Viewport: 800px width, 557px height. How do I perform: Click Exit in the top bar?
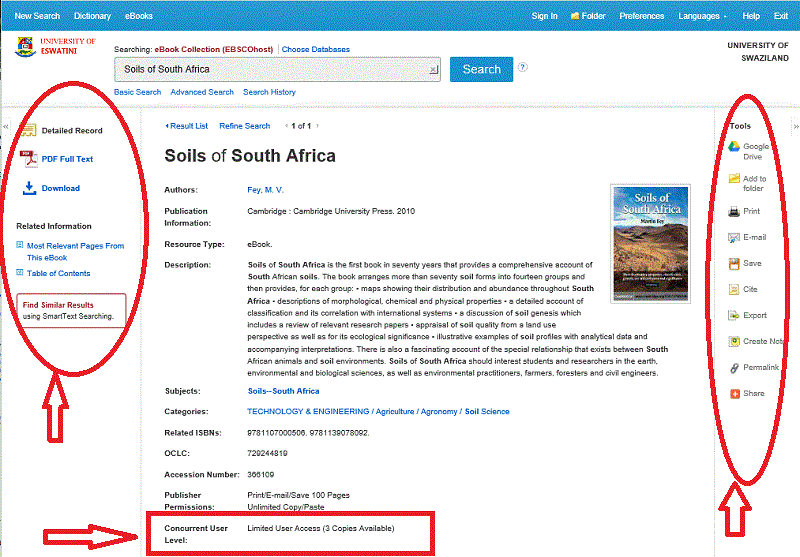781,16
